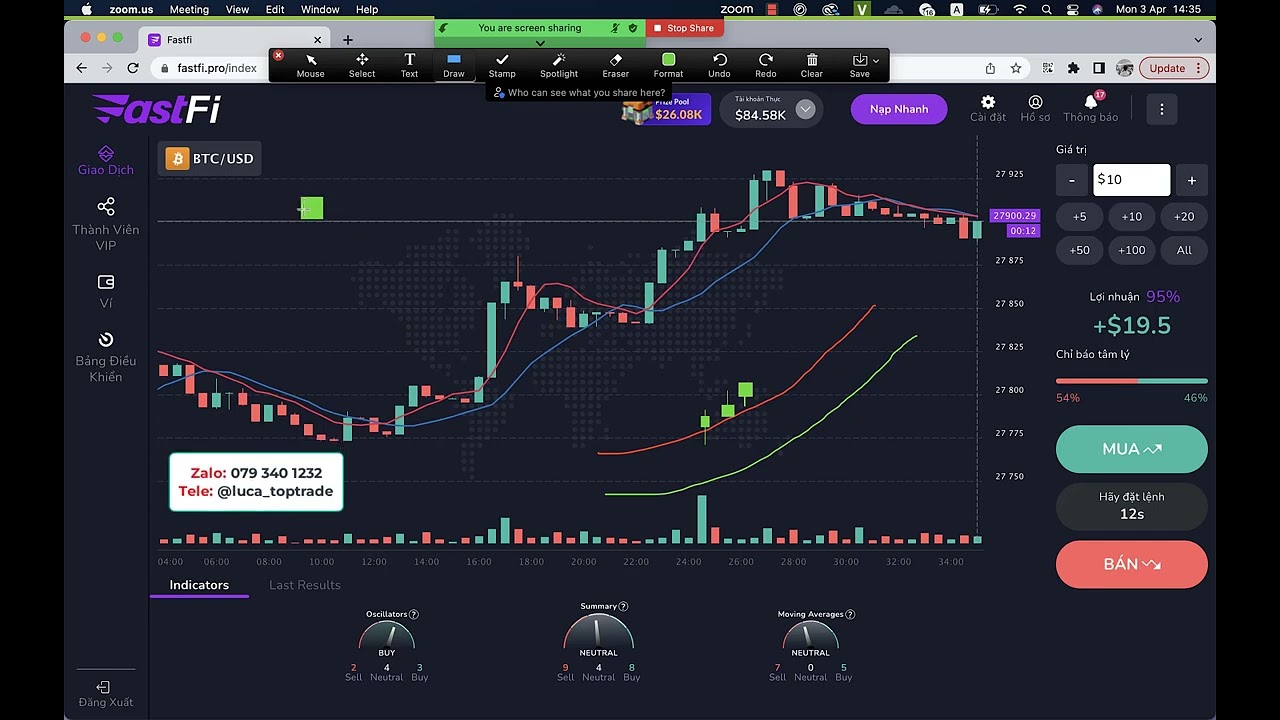Screen dimensions: 1280x720
Task: Undo the last annotation
Action: (x=719, y=66)
